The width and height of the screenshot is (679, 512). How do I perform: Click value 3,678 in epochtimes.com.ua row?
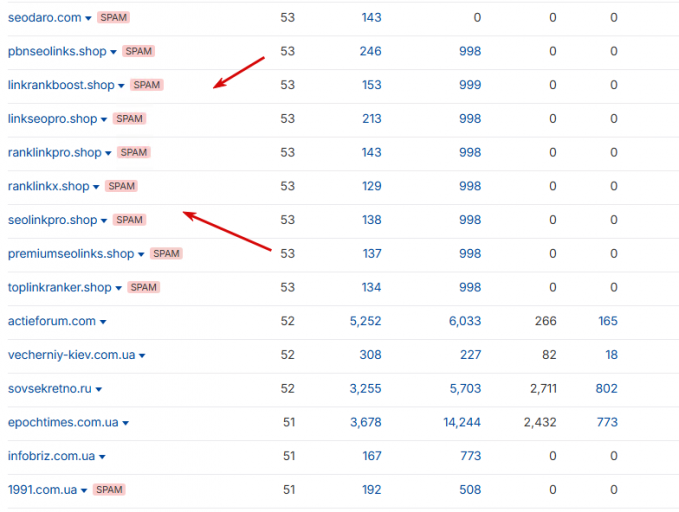(x=366, y=422)
